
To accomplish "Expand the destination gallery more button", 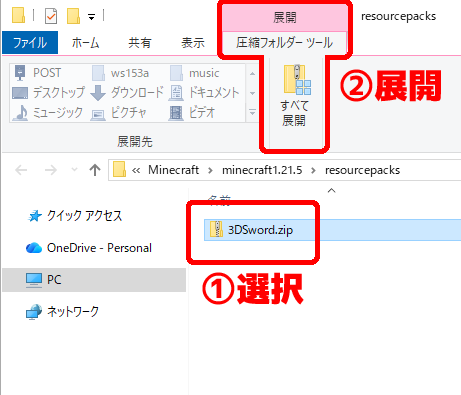I will click(x=252, y=112).
